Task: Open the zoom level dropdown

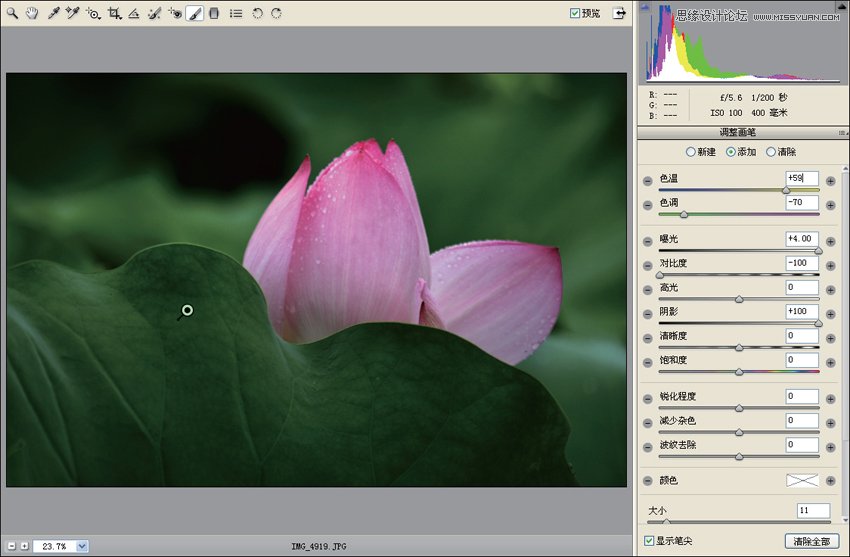Action: click(x=82, y=546)
